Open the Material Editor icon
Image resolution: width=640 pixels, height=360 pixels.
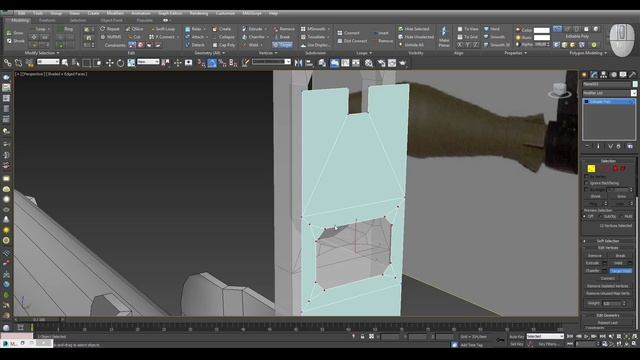tap(369, 63)
